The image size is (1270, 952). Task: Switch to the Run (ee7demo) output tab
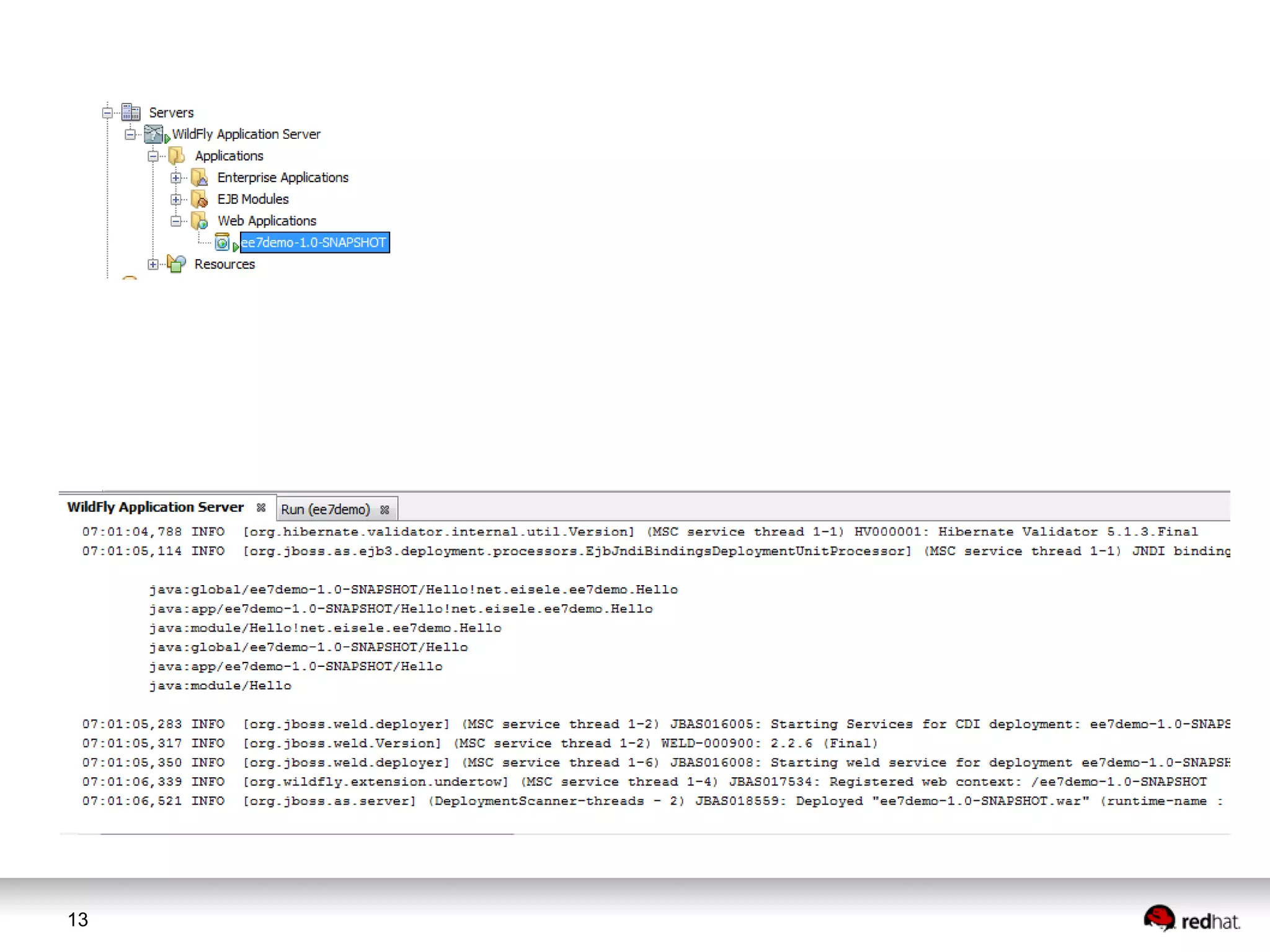pos(325,509)
